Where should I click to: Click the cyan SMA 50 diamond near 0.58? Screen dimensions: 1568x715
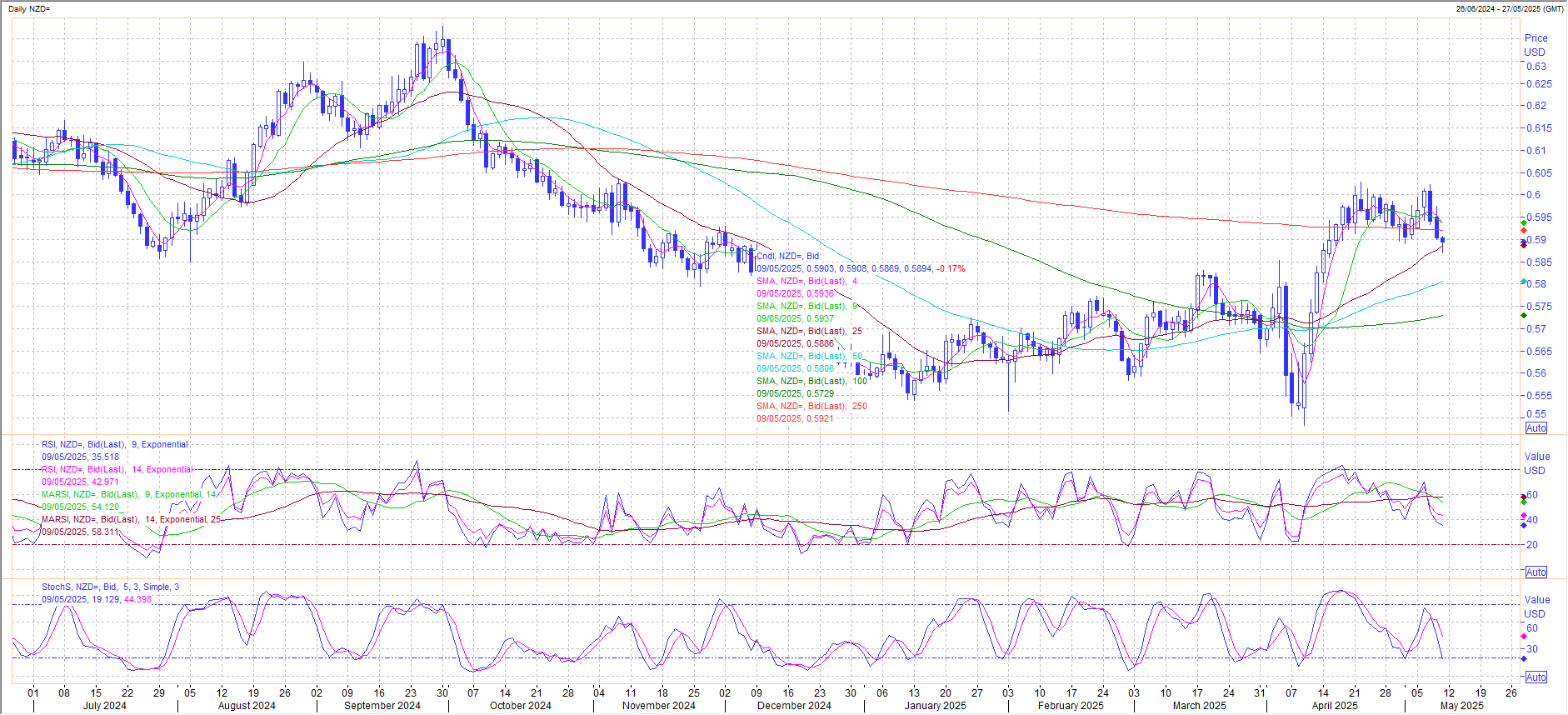(1524, 282)
